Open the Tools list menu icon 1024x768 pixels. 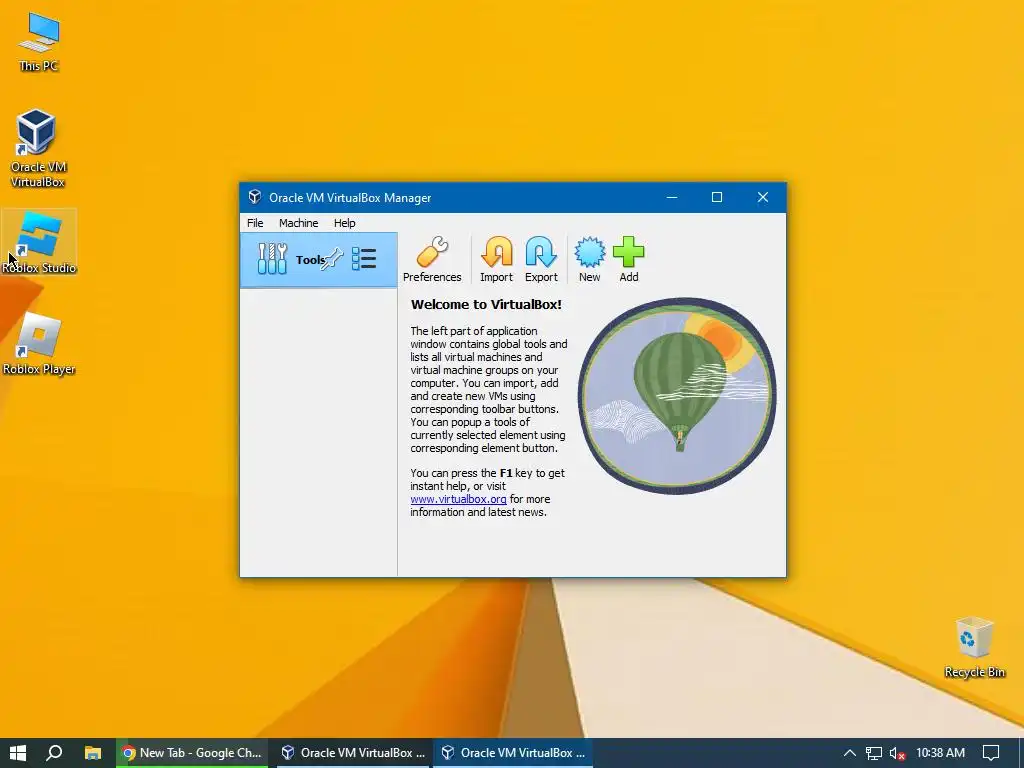pos(364,259)
